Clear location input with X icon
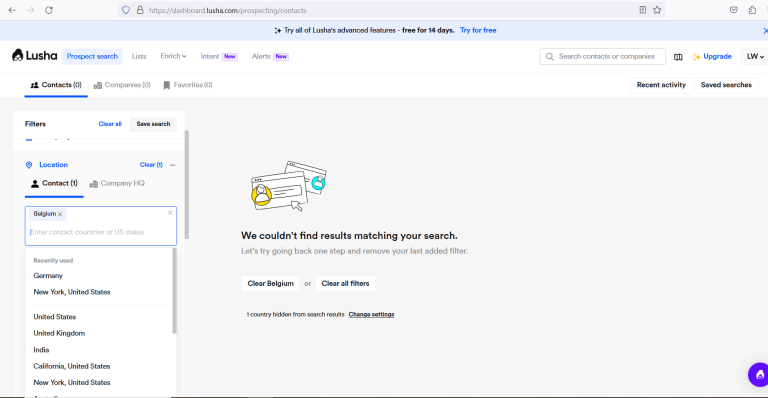 pyautogui.click(x=170, y=213)
